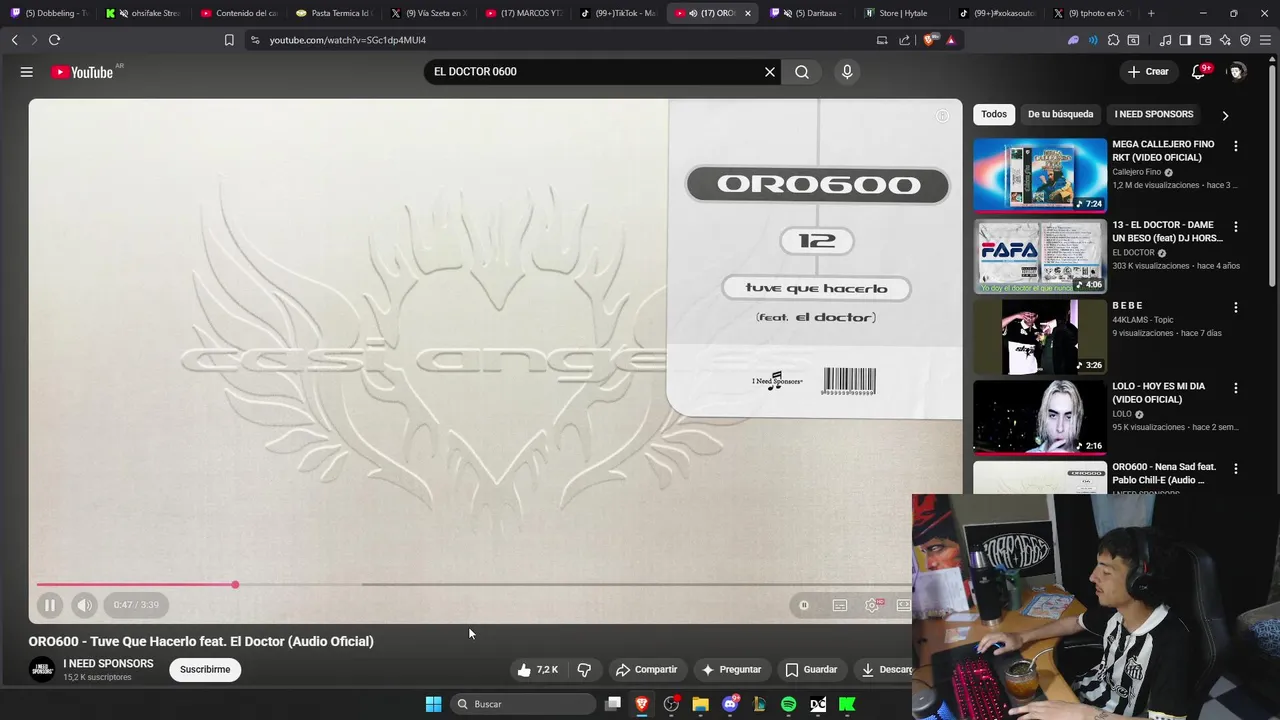
Task: Open Brave Leo AI sparkle icon
Action: click(x=1225, y=40)
